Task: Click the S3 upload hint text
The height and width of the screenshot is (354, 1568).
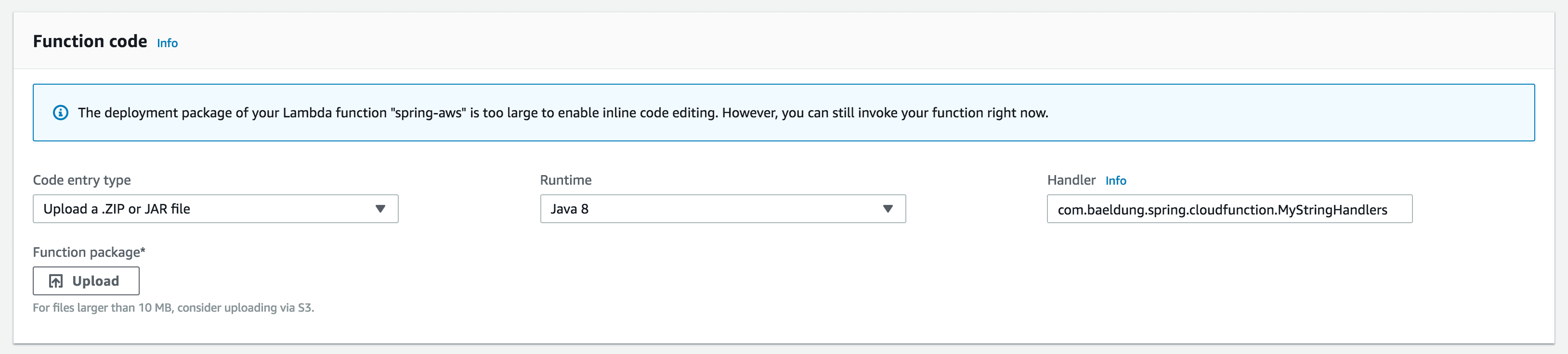Action: (x=173, y=308)
